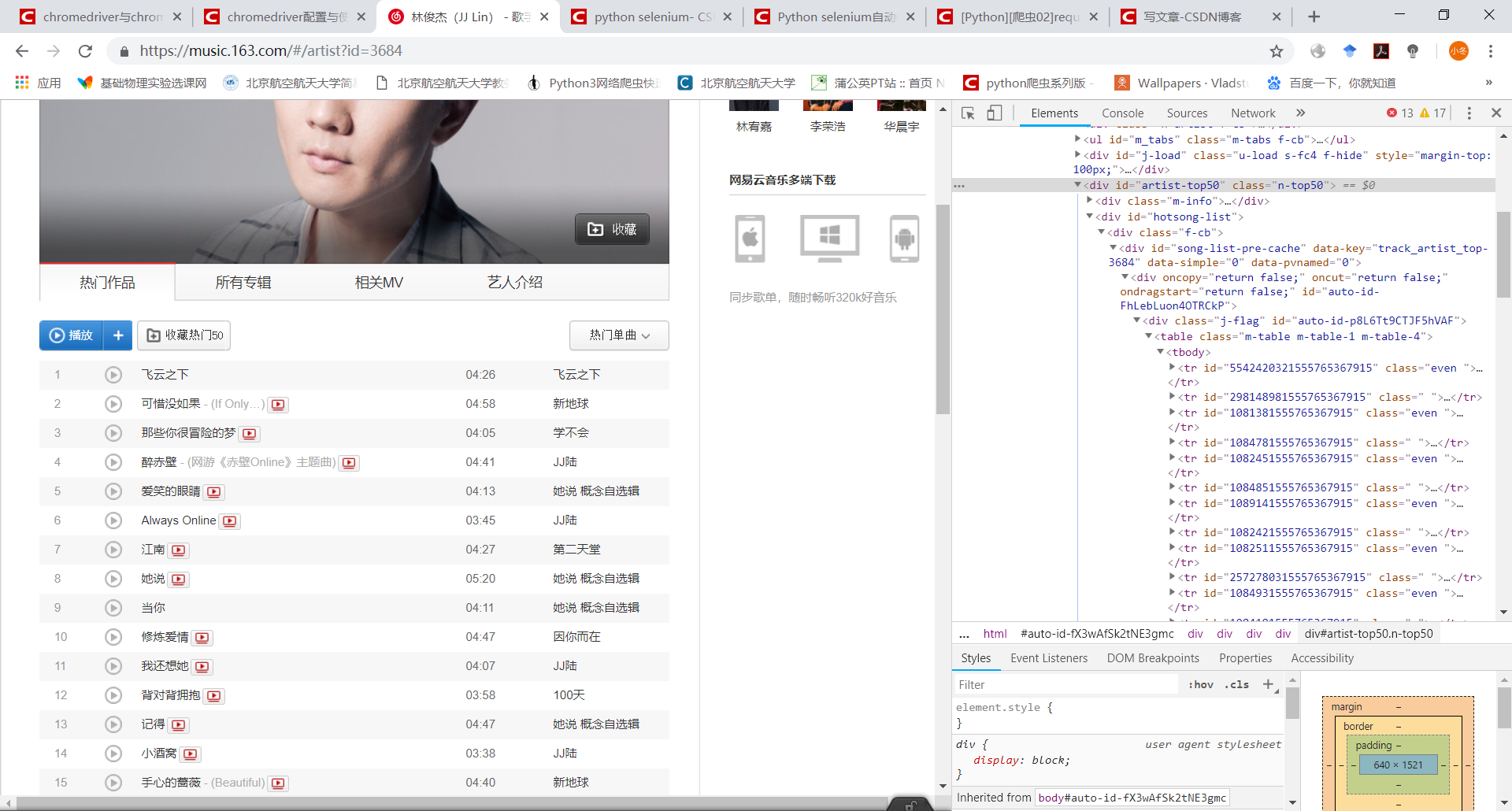Click the address bar URL
The height and width of the screenshot is (811, 1512).
coord(271,51)
